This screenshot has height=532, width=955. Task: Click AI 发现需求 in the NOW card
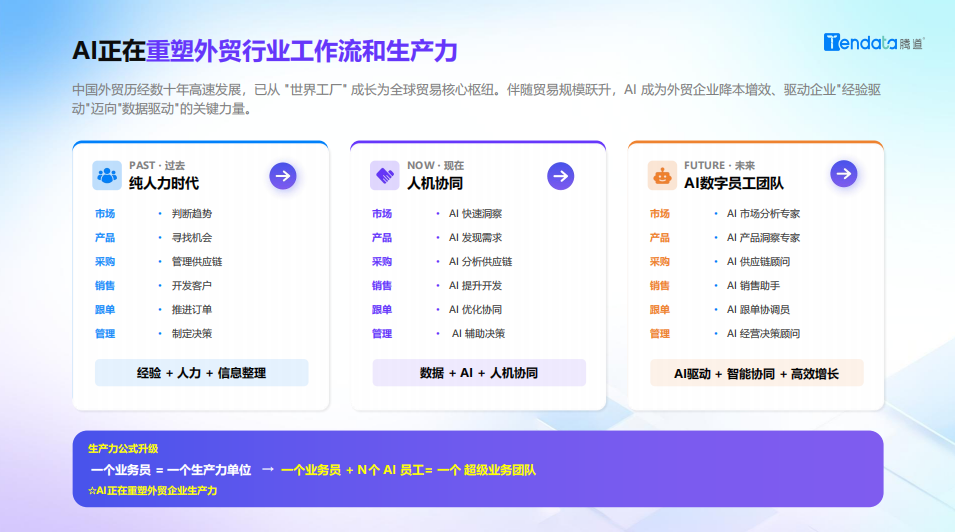[x=476, y=238]
